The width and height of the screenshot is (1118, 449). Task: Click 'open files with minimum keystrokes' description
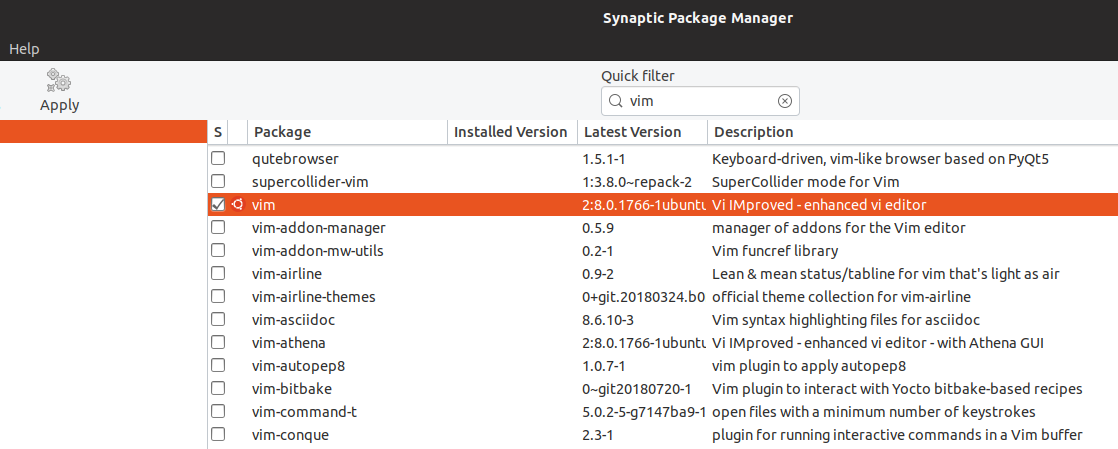[873, 412]
